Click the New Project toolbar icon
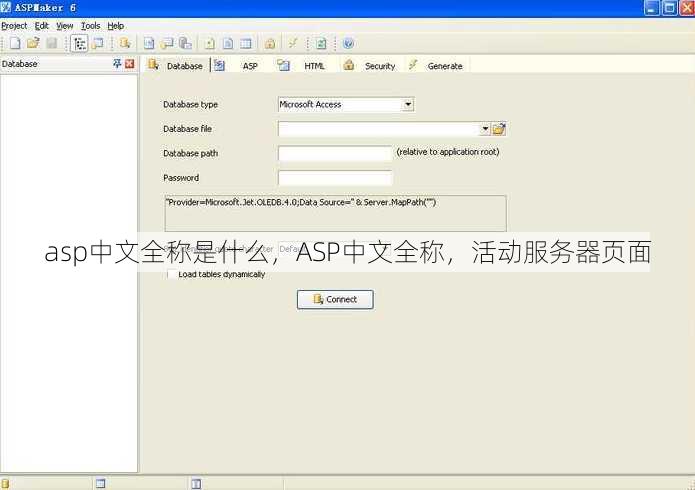 (15, 43)
